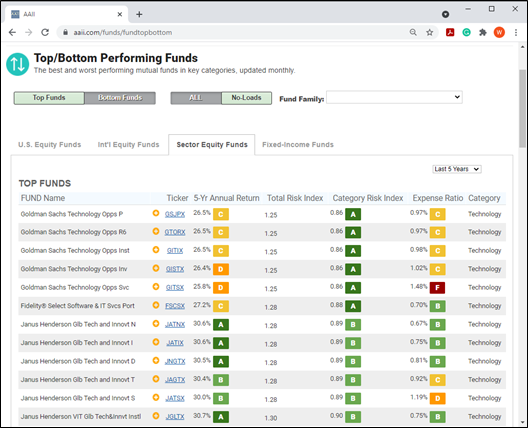
Task: Open the Last 5 Years period dropdown
Action: (457, 169)
